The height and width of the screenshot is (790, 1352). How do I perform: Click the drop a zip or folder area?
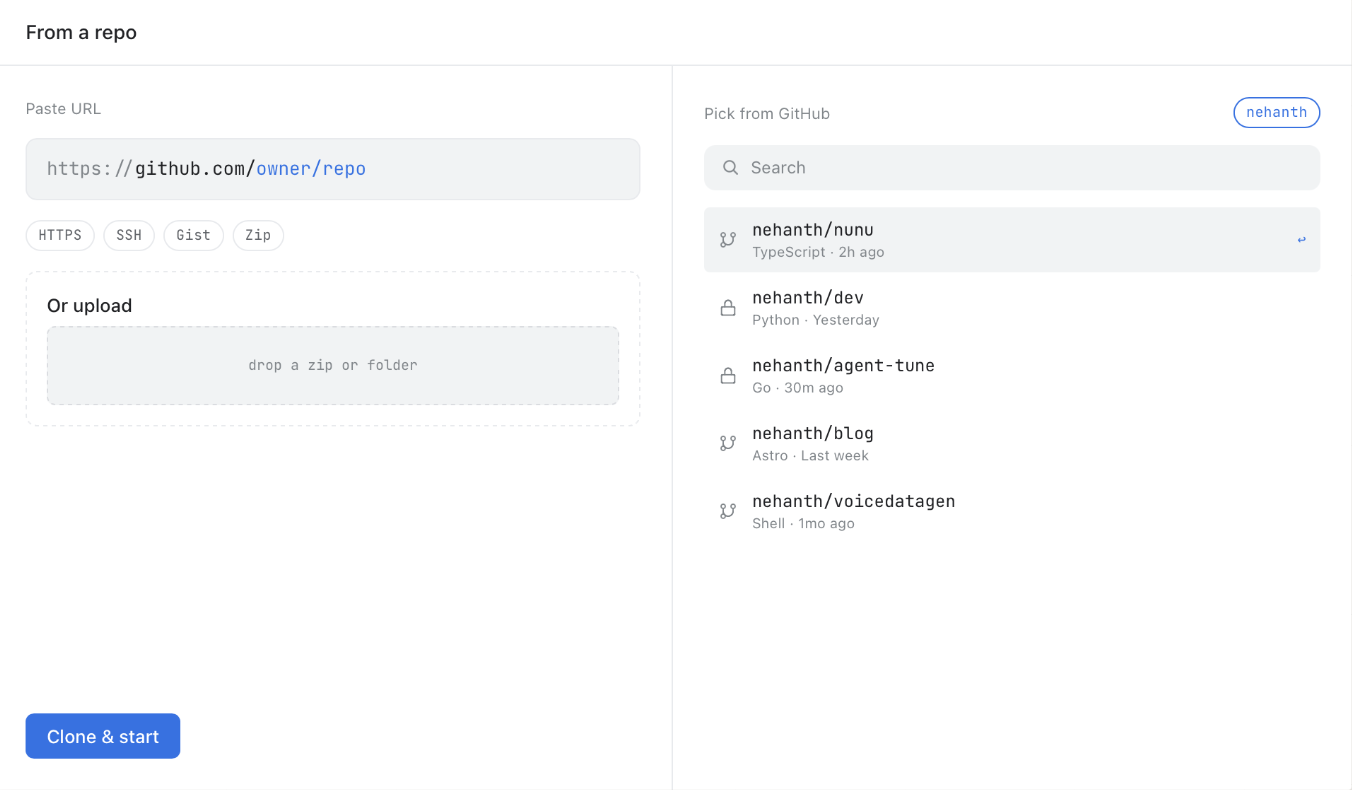coord(333,365)
